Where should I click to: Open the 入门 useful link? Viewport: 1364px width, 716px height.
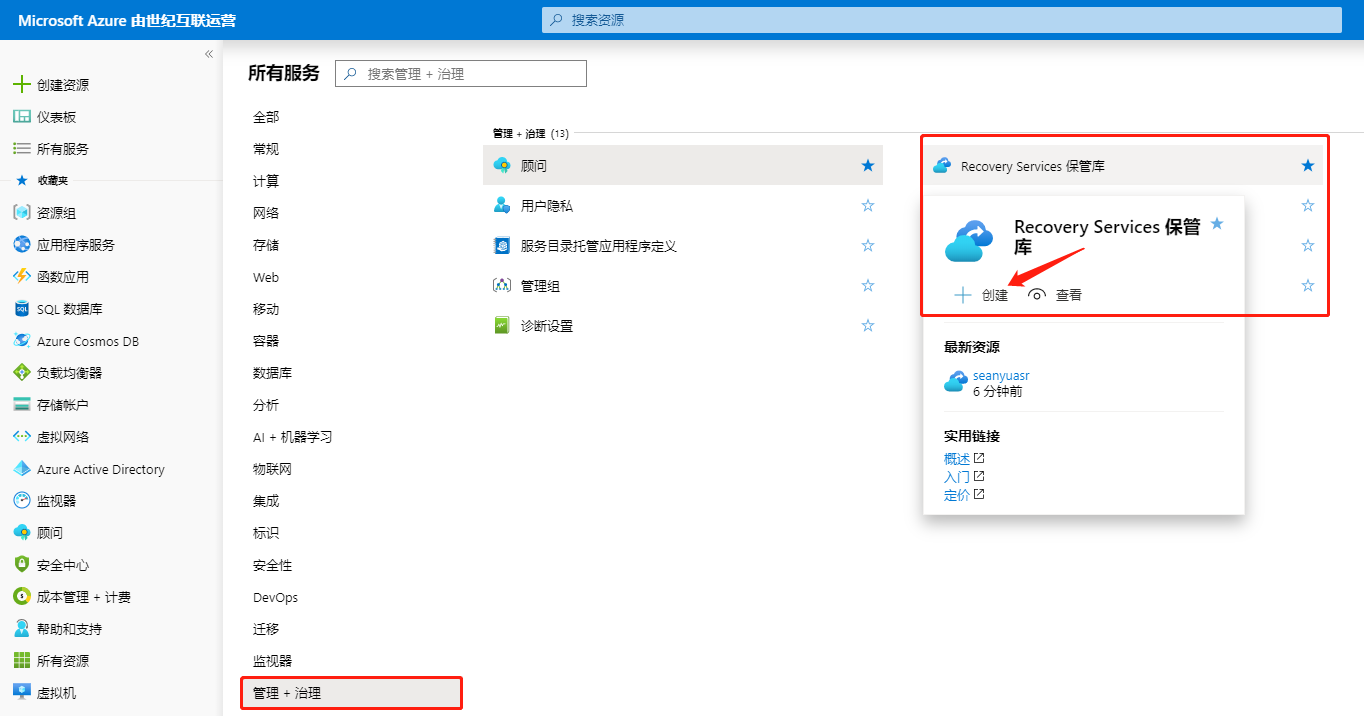[957, 477]
